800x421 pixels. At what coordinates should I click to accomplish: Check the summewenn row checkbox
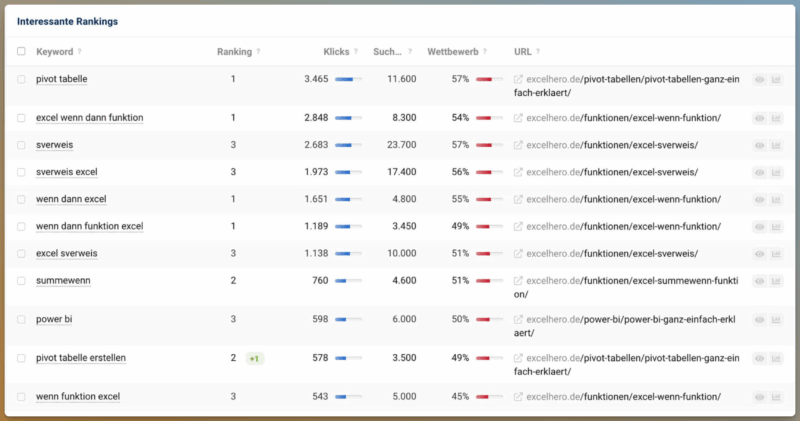21,281
